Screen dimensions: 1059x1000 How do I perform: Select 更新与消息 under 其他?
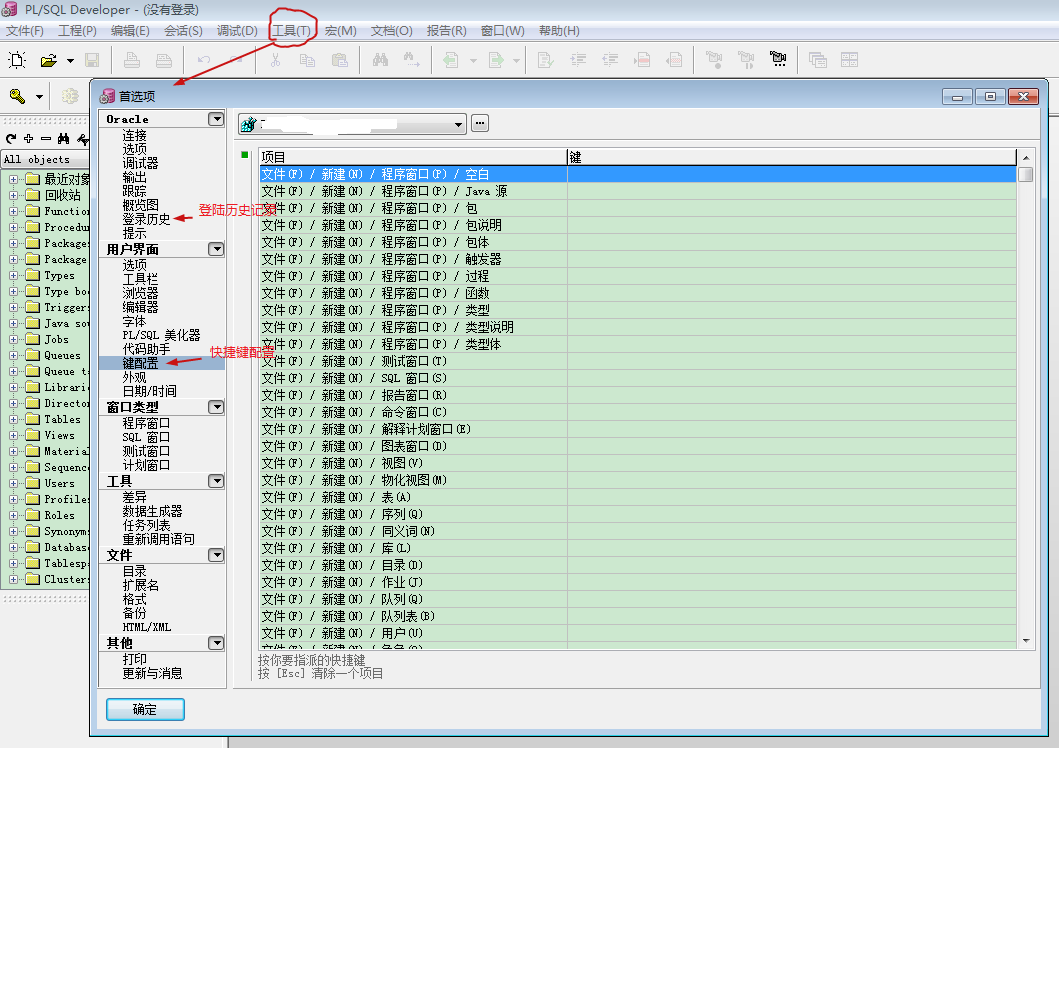[x=152, y=674]
